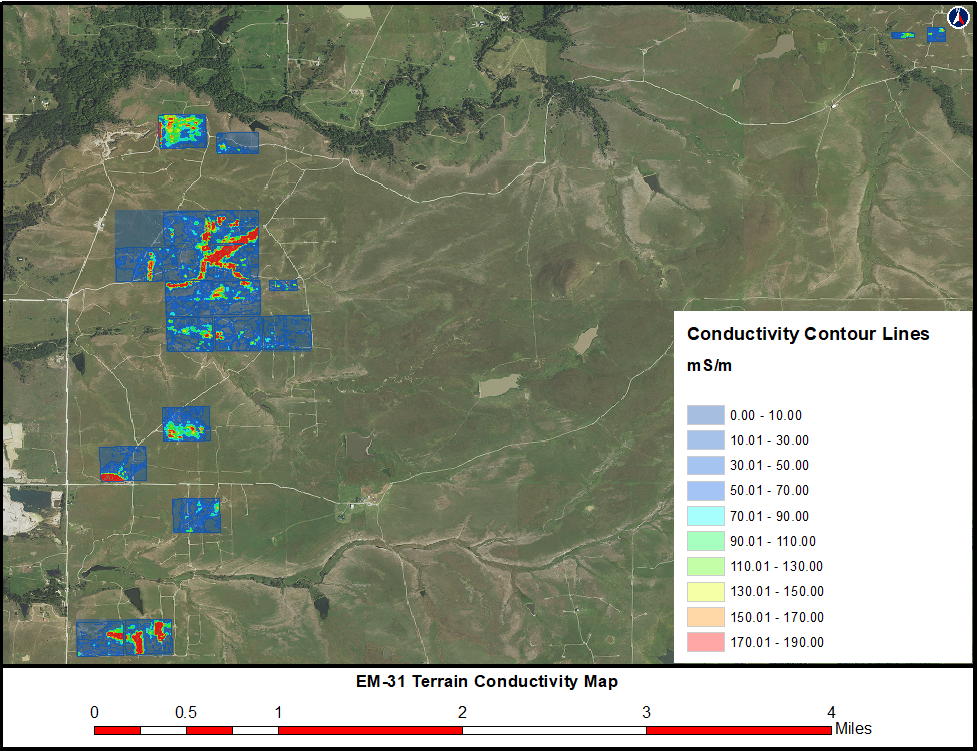Viewport: 978px width, 751px height.
Task: Click the Conductivity Contour Lines legend title
Action: pos(809,333)
